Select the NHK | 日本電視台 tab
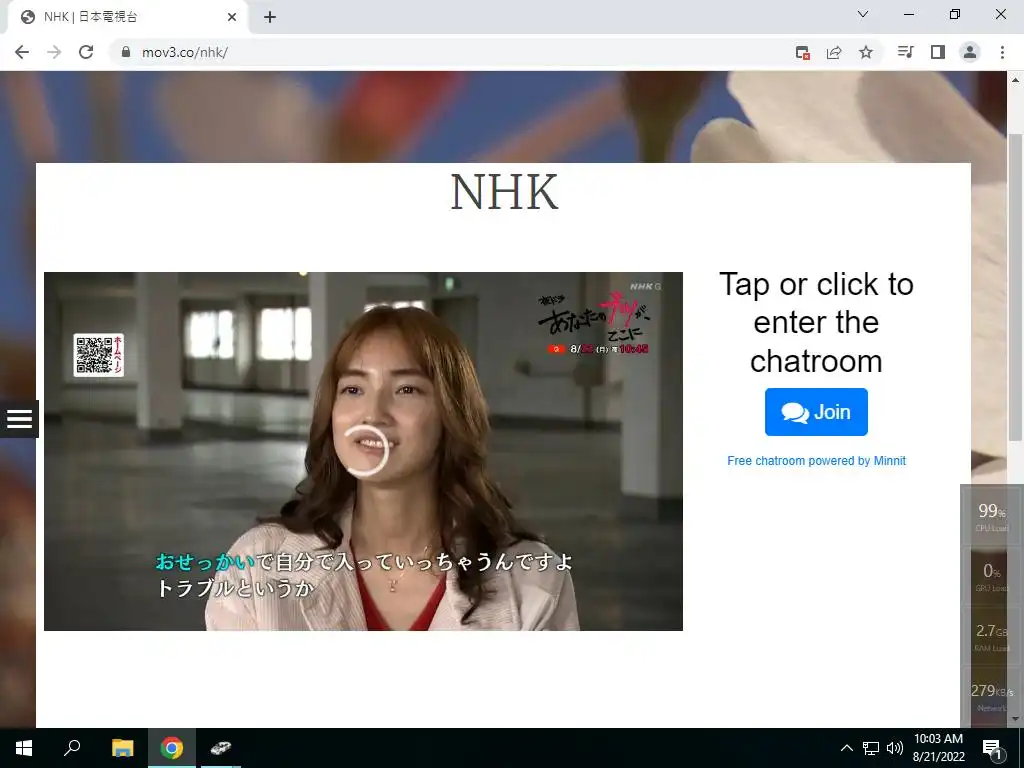Screen dimensions: 1024x768 tap(127, 17)
